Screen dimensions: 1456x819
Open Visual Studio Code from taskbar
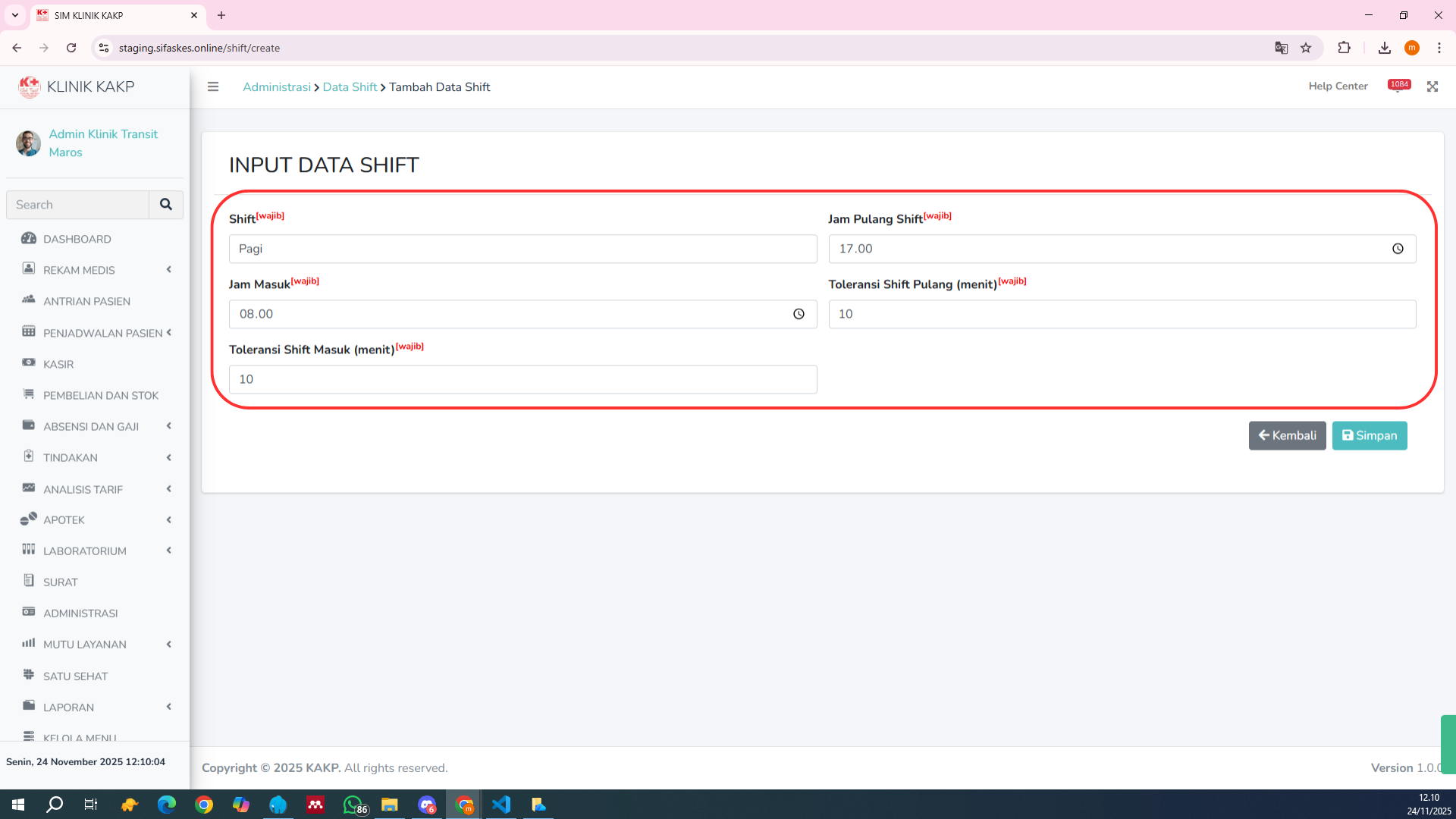(501, 805)
